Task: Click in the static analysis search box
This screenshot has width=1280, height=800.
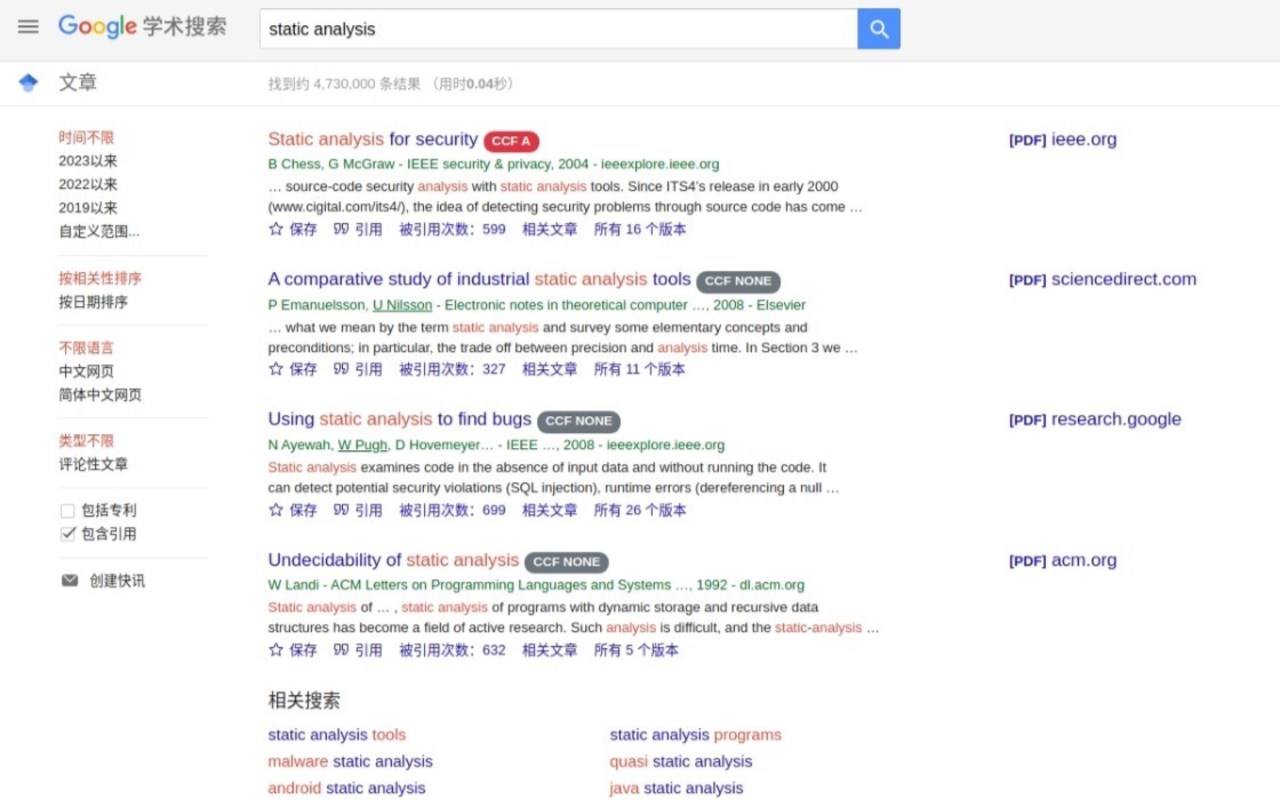Action: [558, 29]
